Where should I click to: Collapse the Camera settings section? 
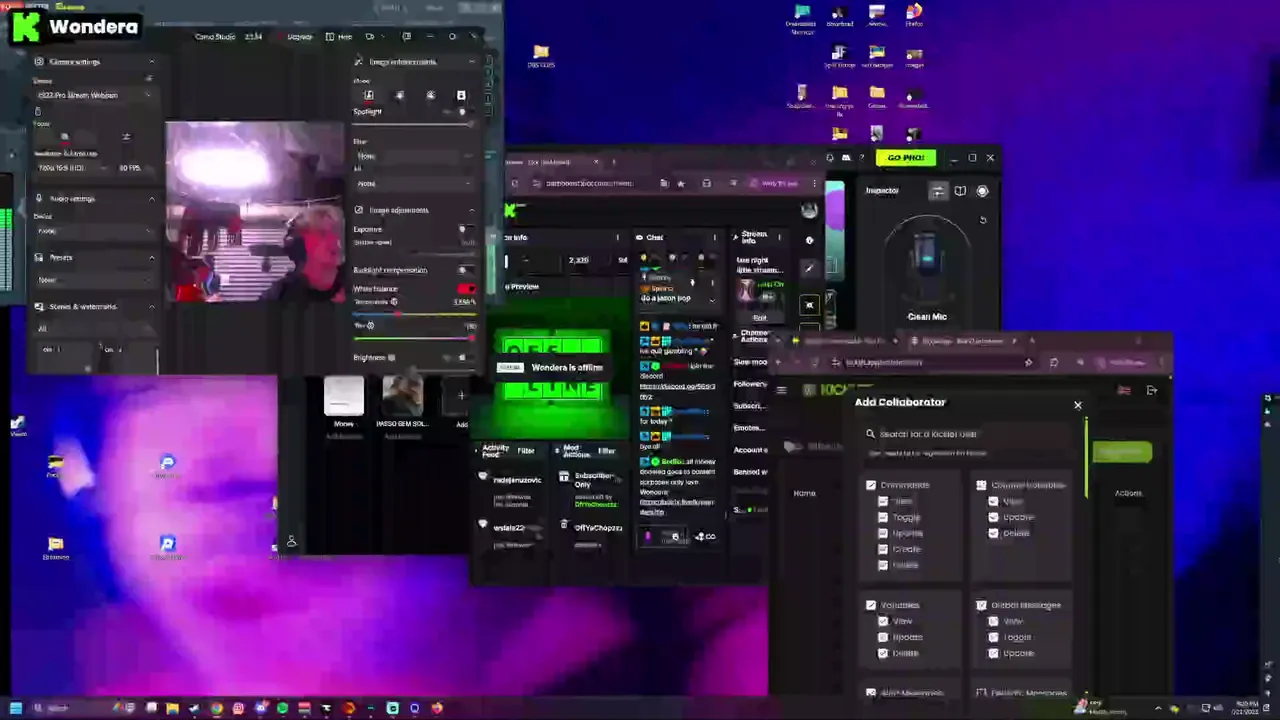coord(151,62)
